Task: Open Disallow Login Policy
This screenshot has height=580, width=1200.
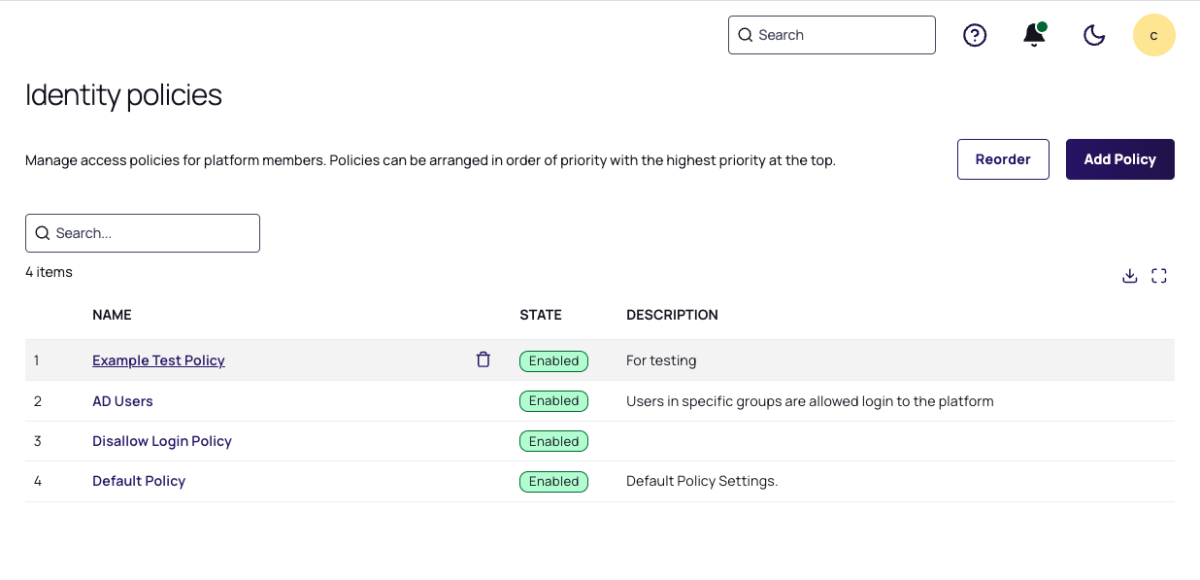Action: 162,441
